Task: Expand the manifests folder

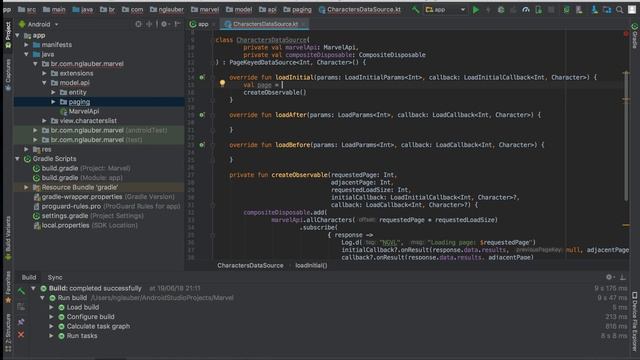Action: [x=27, y=45]
